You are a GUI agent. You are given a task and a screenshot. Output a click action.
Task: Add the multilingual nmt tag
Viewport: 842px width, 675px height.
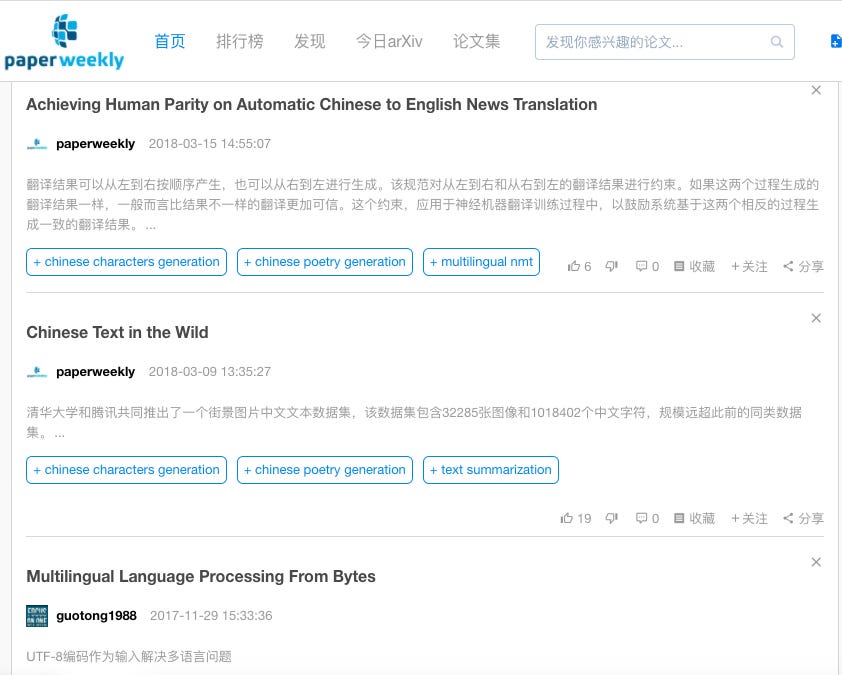tap(481, 262)
